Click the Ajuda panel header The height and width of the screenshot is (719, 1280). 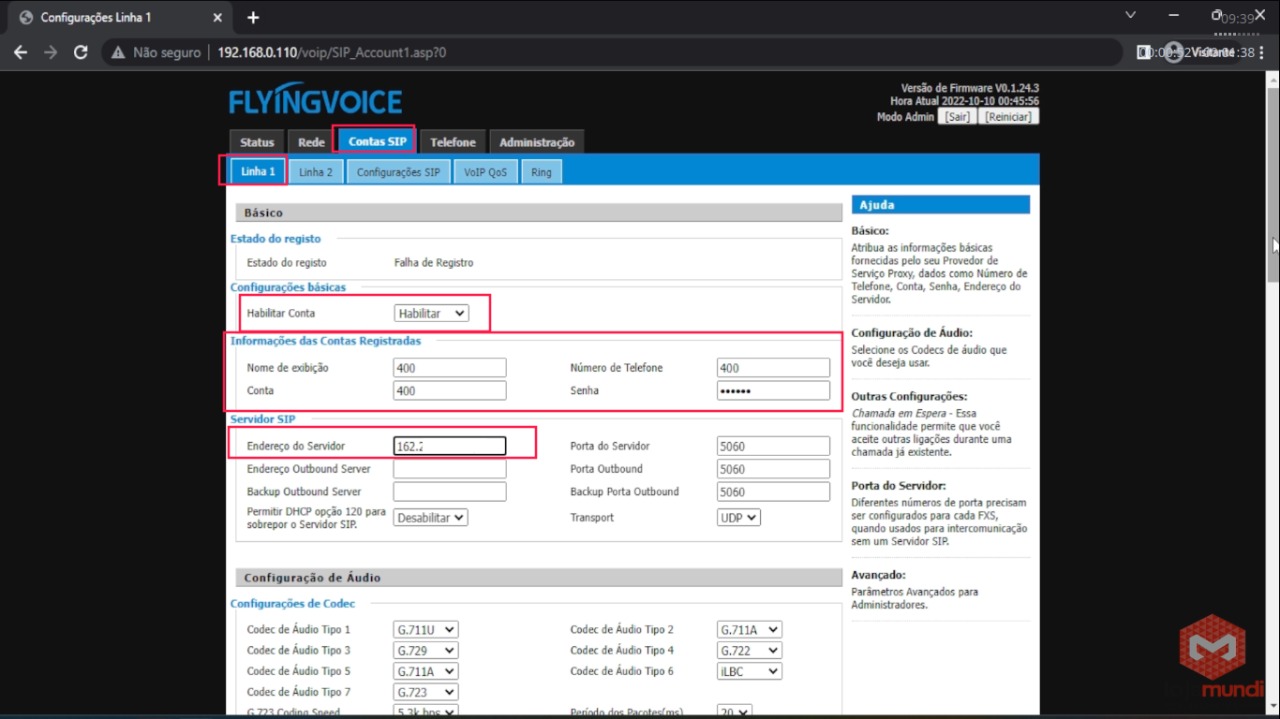click(940, 205)
